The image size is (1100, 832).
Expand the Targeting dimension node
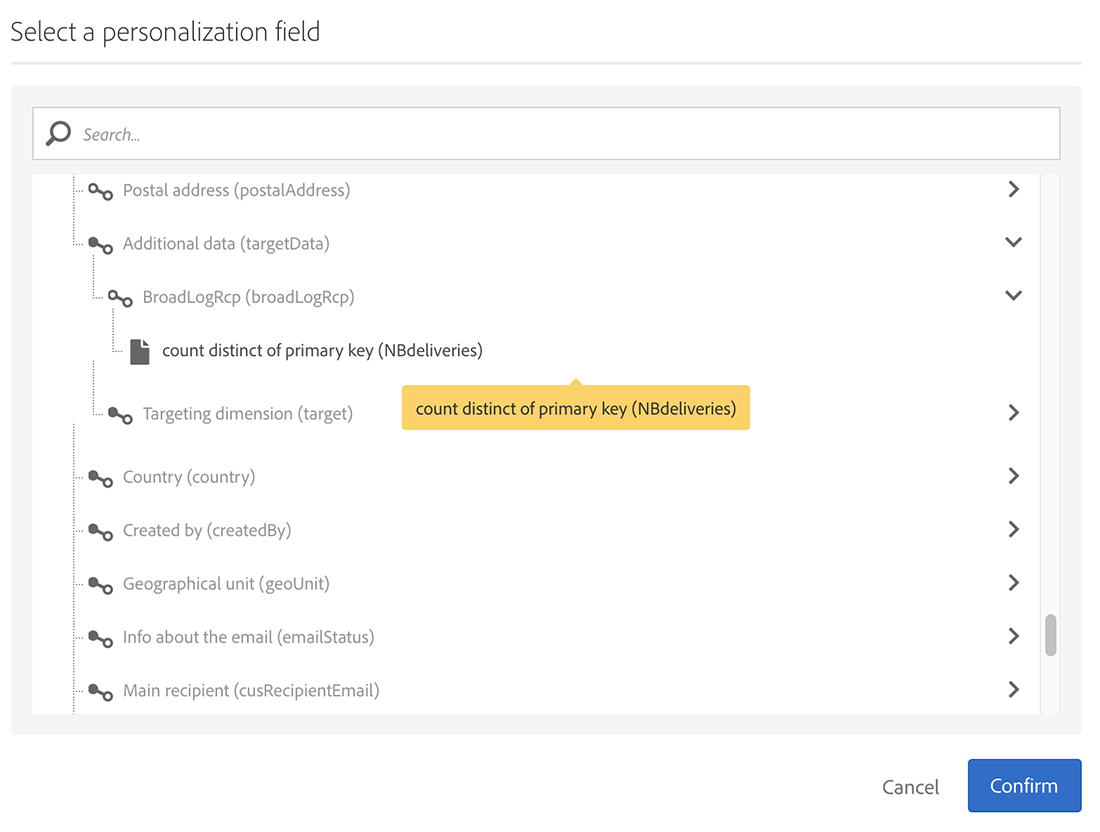[1013, 413]
